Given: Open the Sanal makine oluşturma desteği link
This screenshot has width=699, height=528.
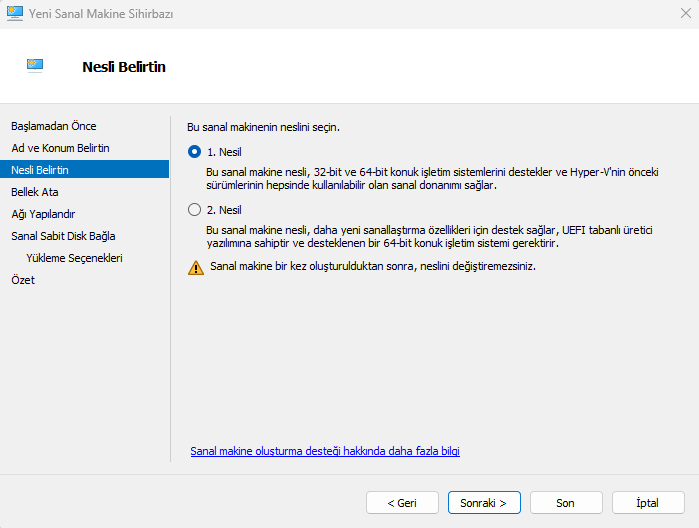Looking at the screenshot, I should tap(325, 451).
